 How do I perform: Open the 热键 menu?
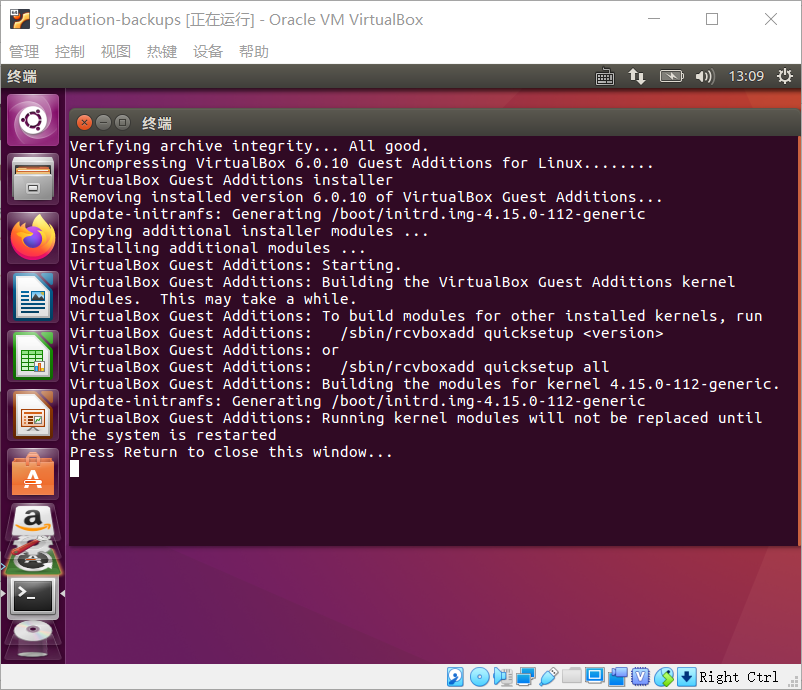click(x=162, y=52)
